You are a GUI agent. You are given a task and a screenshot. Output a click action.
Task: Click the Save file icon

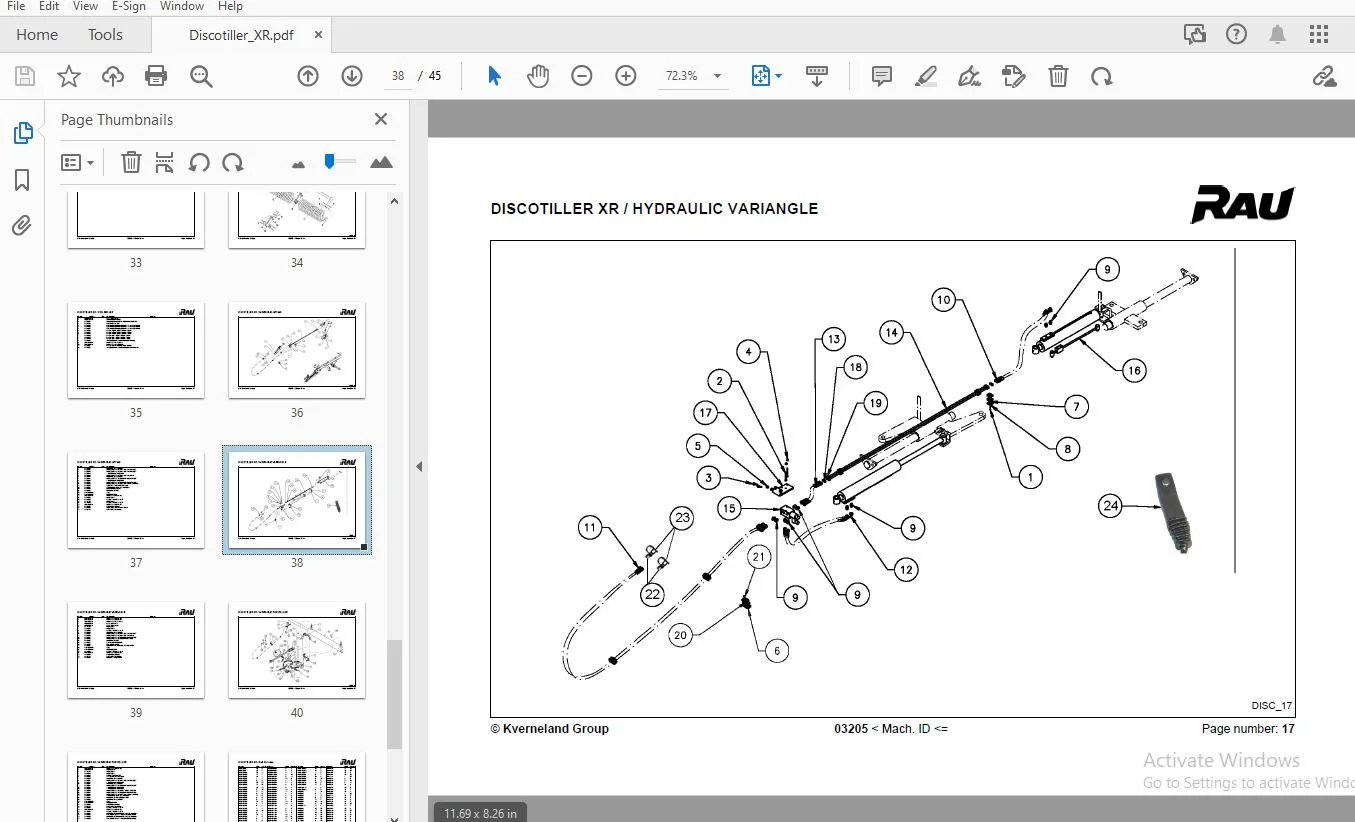[24, 77]
